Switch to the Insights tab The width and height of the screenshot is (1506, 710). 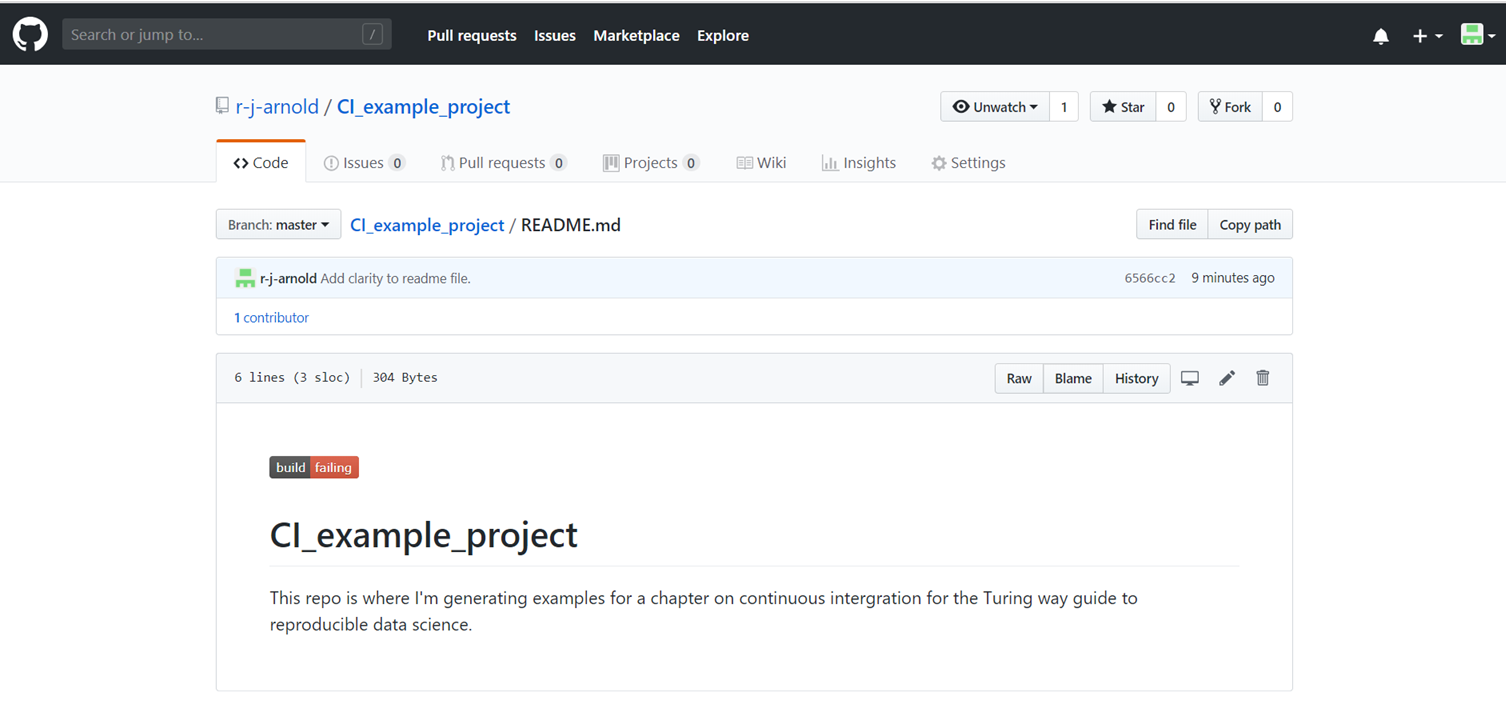(858, 163)
